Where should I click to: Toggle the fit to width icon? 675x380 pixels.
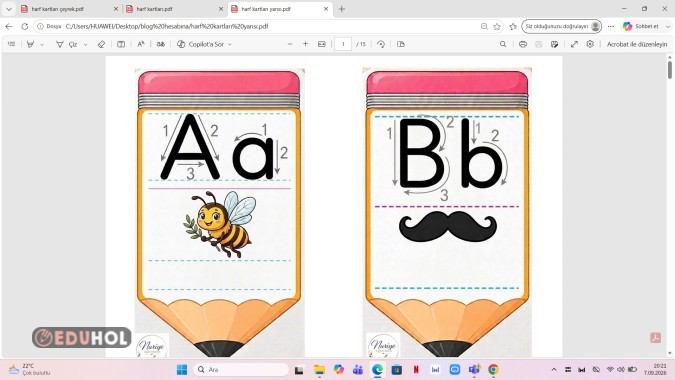click(322, 44)
